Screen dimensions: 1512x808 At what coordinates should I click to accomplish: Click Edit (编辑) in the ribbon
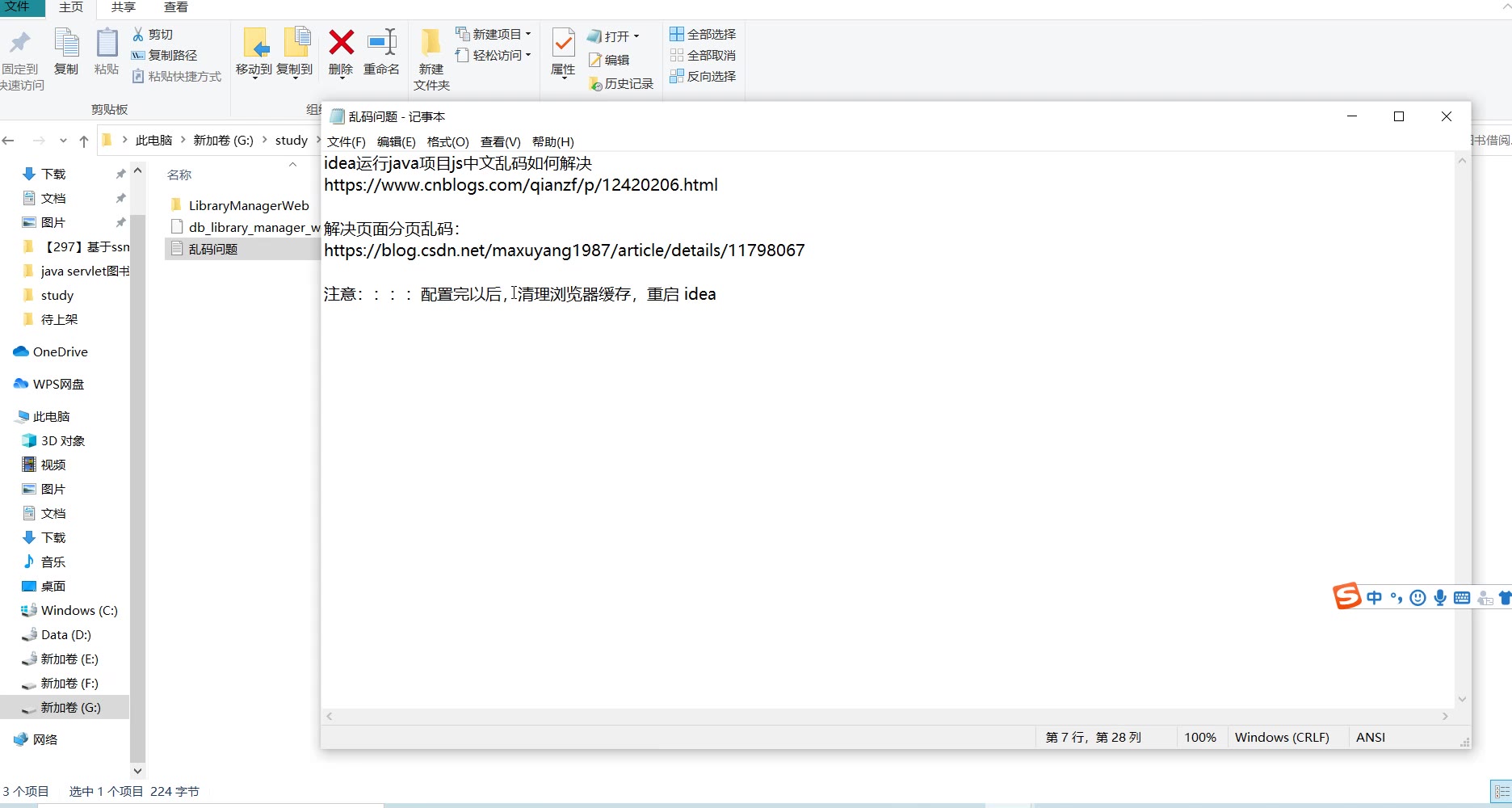(x=609, y=60)
